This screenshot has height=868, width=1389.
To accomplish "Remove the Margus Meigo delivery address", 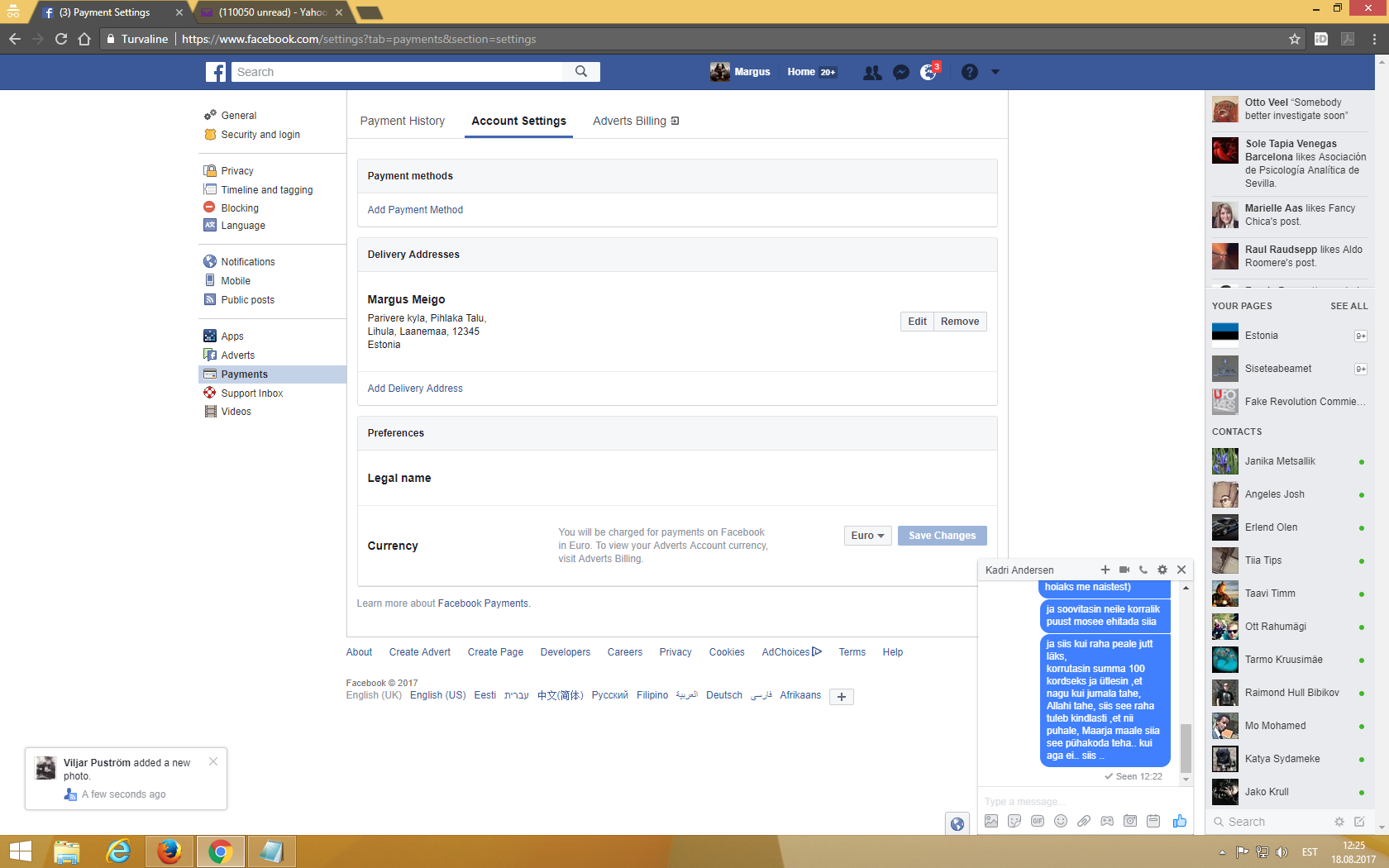I will click(x=960, y=322).
